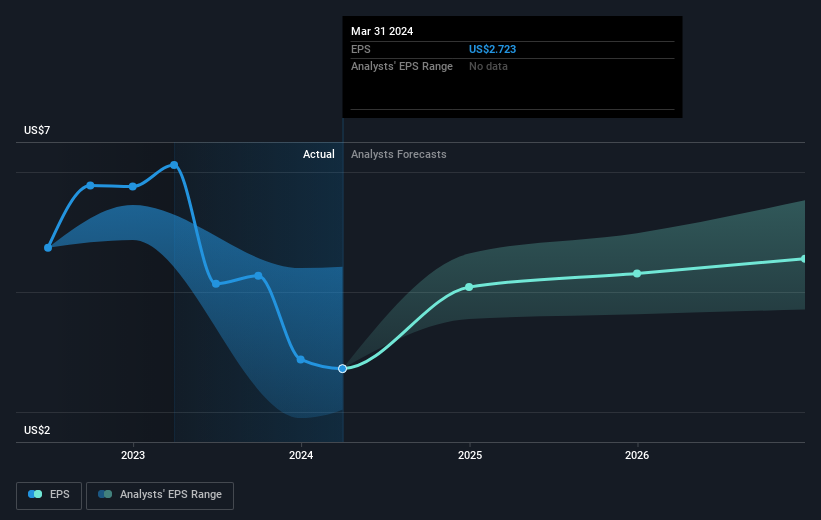The width and height of the screenshot is (821, 520).
Task: Click the 'Actual' section label
Action: pos(318,154)
